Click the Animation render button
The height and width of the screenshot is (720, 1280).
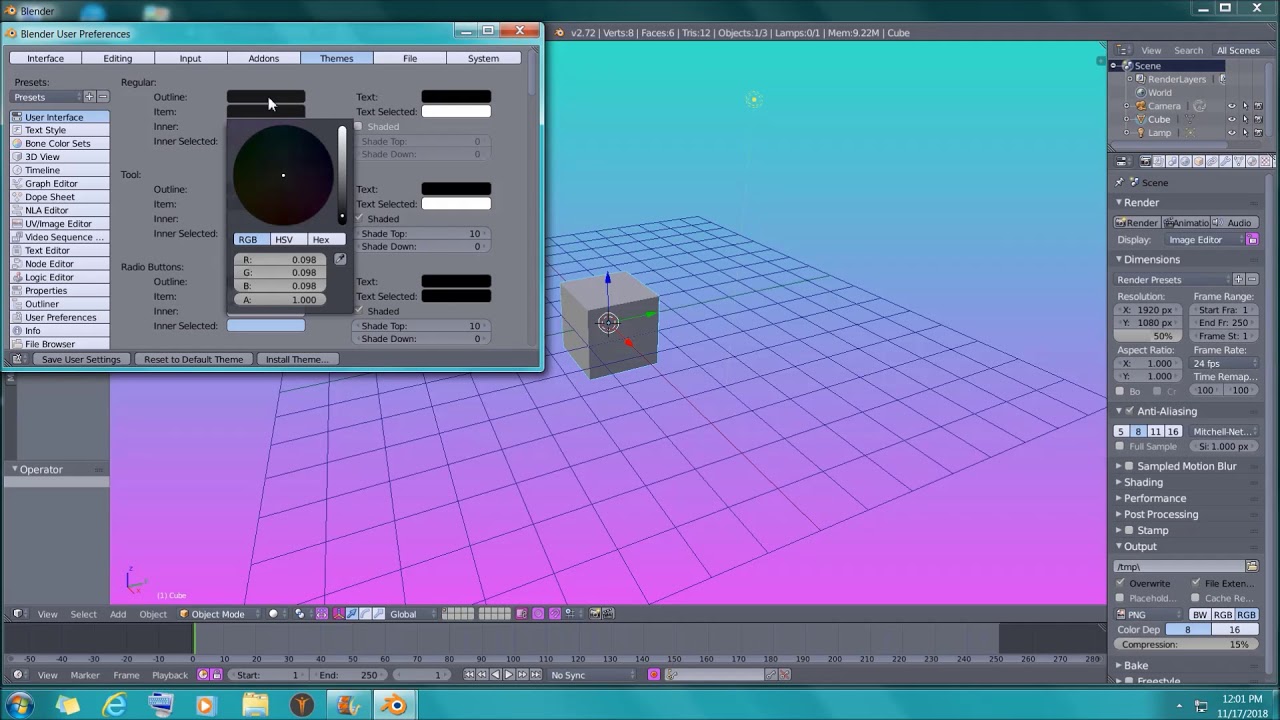pos(1185,223)
